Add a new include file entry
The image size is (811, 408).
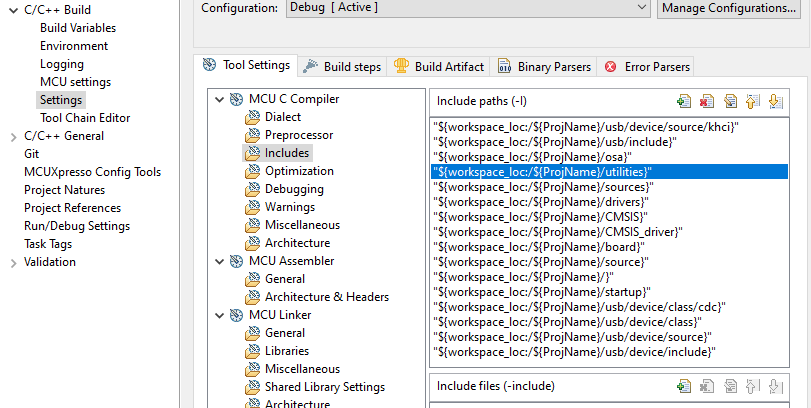click(x=684, y=386)
